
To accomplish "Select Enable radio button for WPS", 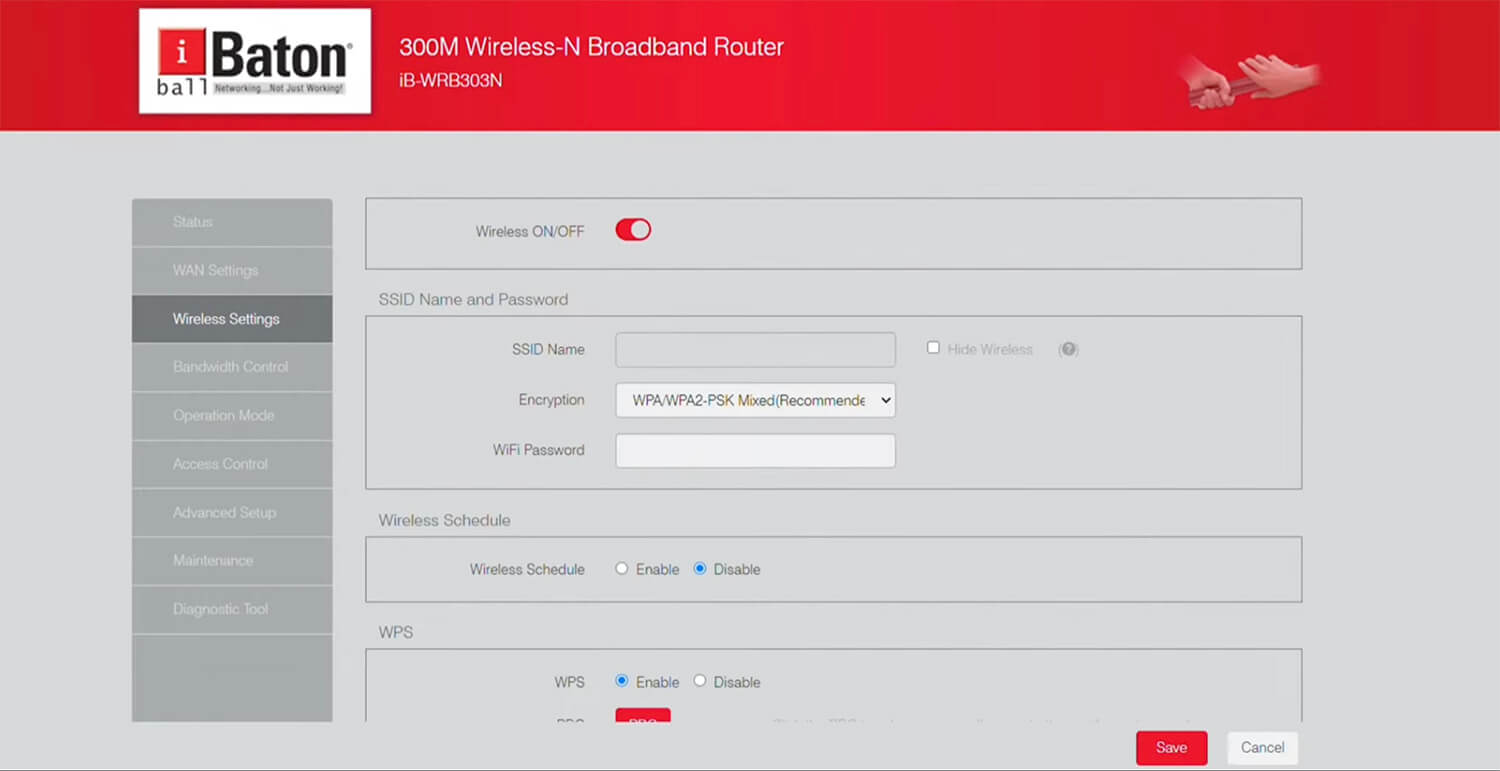I will click(x=622, y=681).
